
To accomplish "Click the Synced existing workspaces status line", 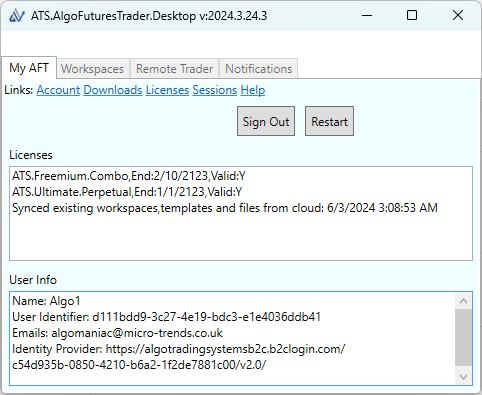I will point(225,208).
